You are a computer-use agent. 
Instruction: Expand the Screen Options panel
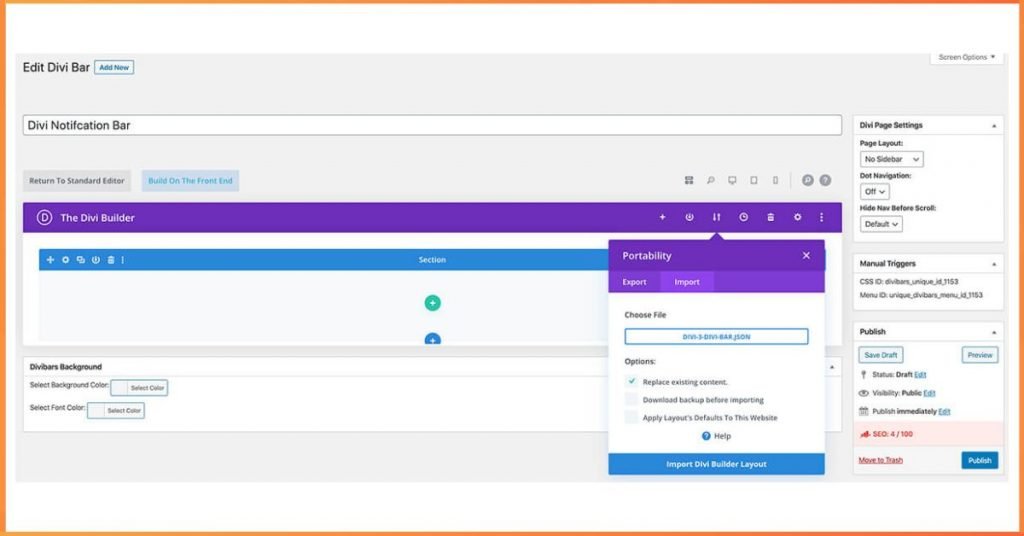967,57
